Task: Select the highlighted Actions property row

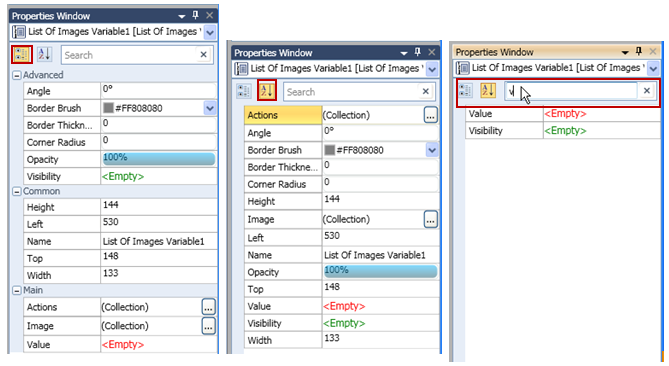Action: coord(283,115)
